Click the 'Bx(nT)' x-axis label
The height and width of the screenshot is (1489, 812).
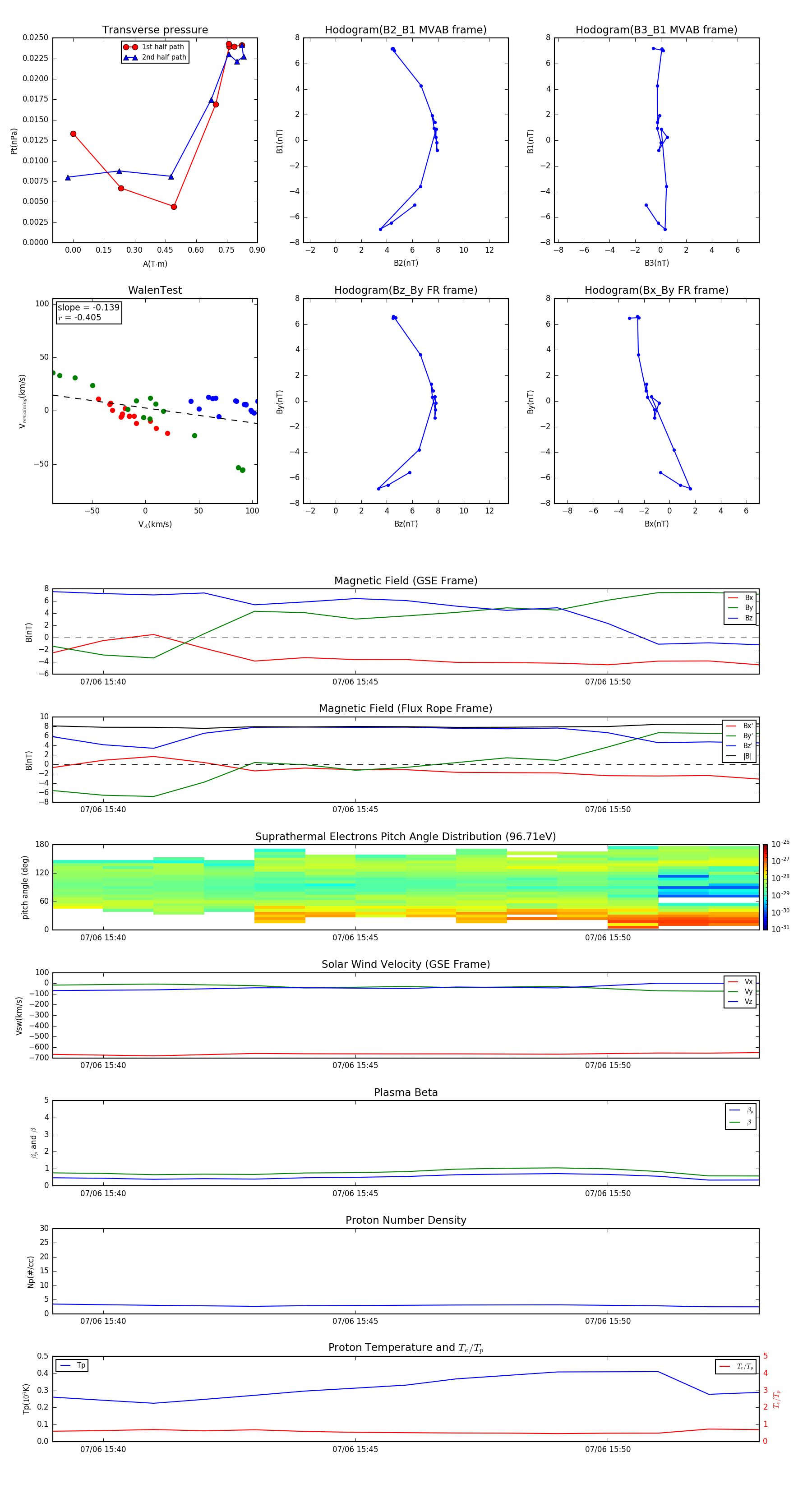tap(656, 524)
